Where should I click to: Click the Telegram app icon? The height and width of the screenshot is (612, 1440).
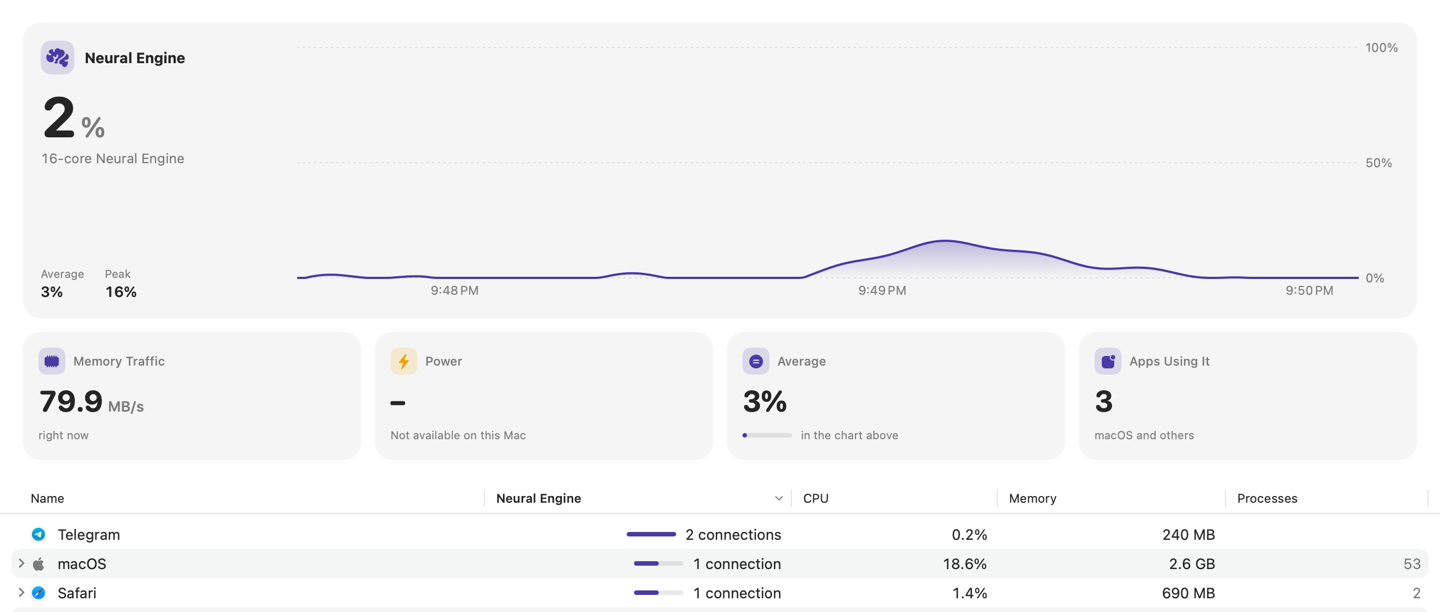point(38,535)
